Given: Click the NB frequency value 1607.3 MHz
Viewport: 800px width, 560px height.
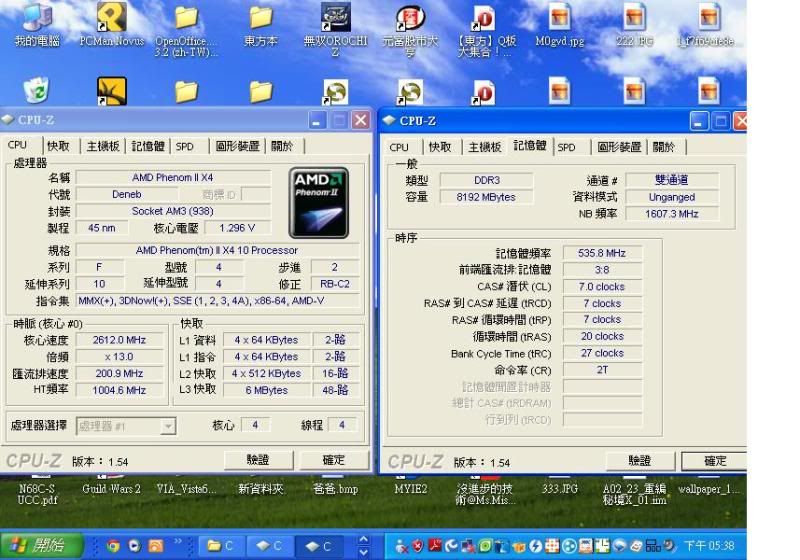Looking at the screenshot, I should (x=672, y=214).
